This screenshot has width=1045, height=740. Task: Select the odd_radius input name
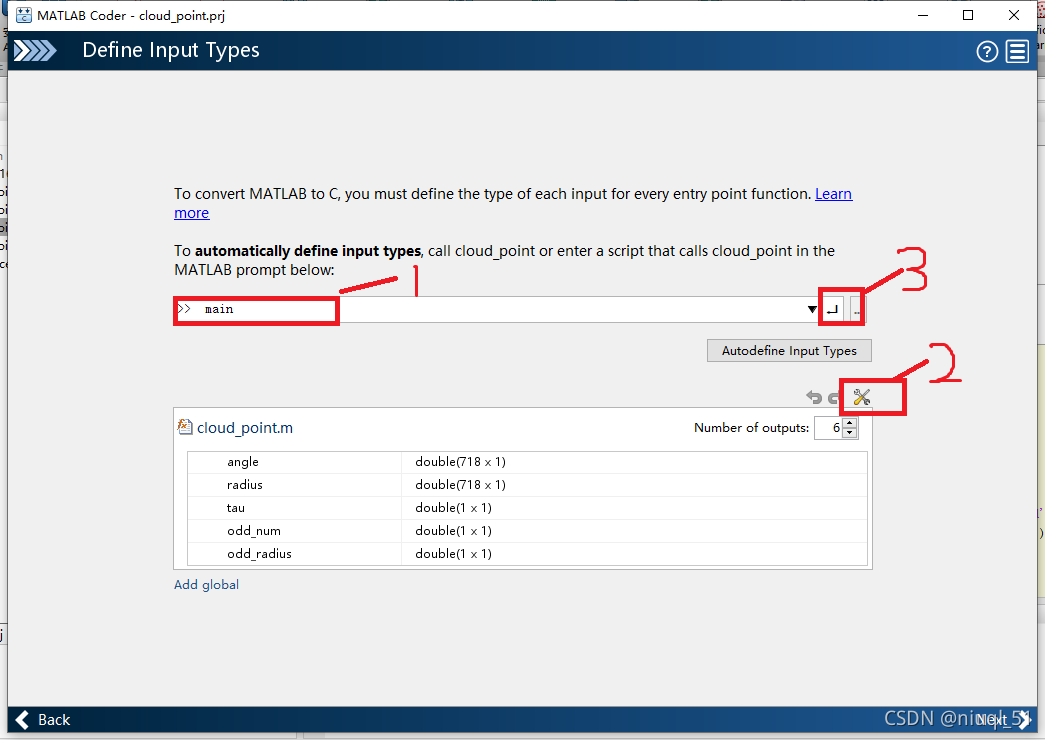(x=259, y=554)
